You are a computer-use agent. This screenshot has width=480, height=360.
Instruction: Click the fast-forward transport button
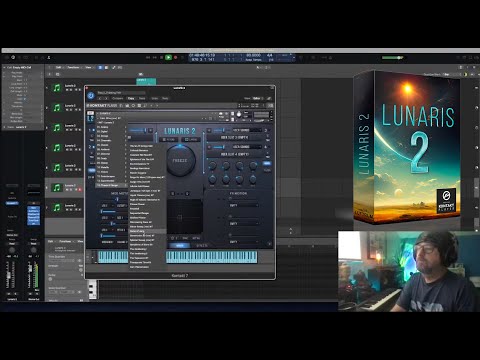click(x=155, y=57)
